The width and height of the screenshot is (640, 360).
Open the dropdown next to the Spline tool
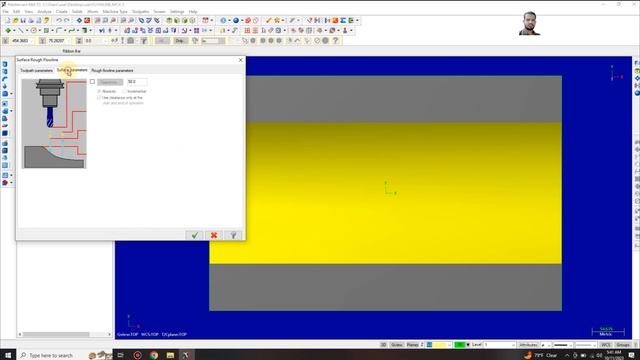(x=77, y=31)
